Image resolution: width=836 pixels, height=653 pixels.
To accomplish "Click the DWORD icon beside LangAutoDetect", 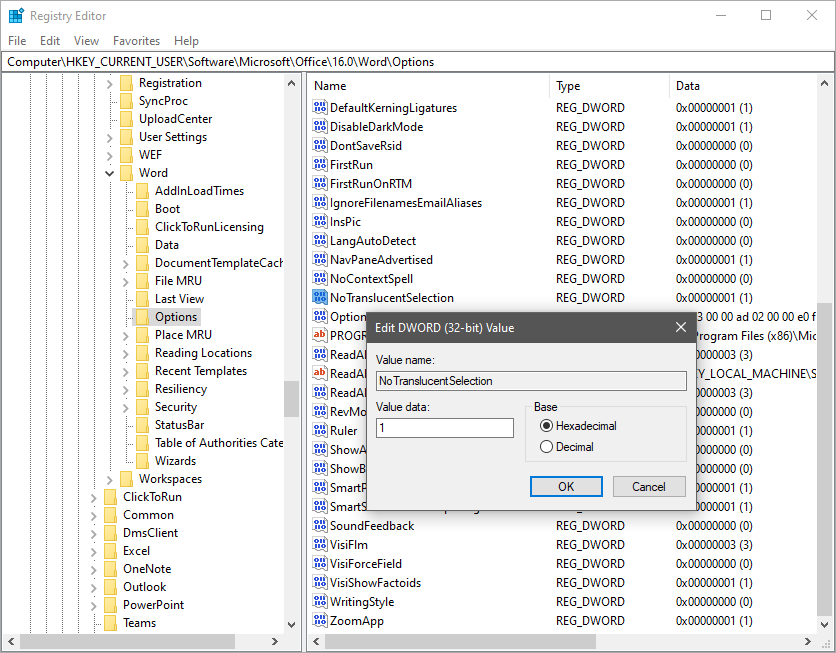I will click(x=320, y=240).
